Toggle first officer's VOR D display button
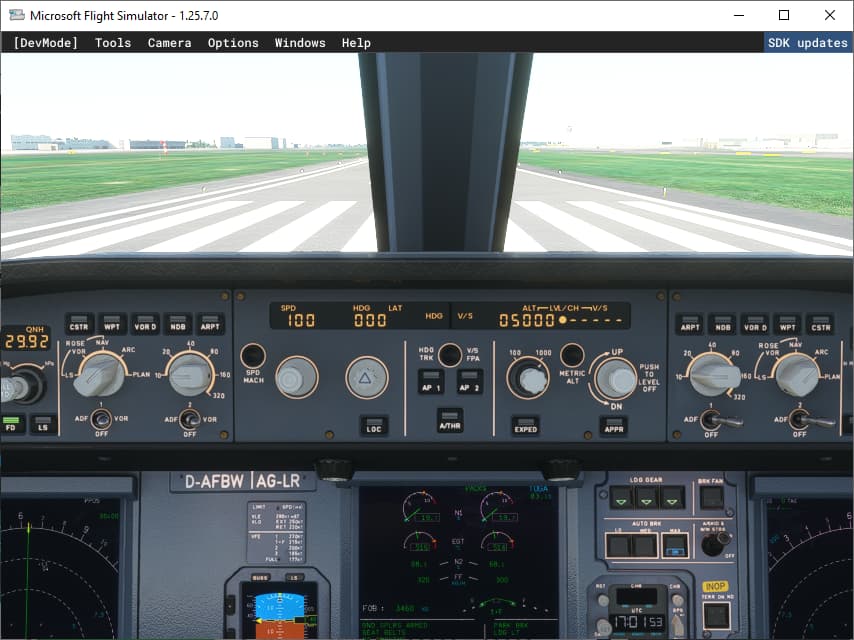The height and width of the screenshot is (640, 854). pyautogui.click(x=755, y=324)
